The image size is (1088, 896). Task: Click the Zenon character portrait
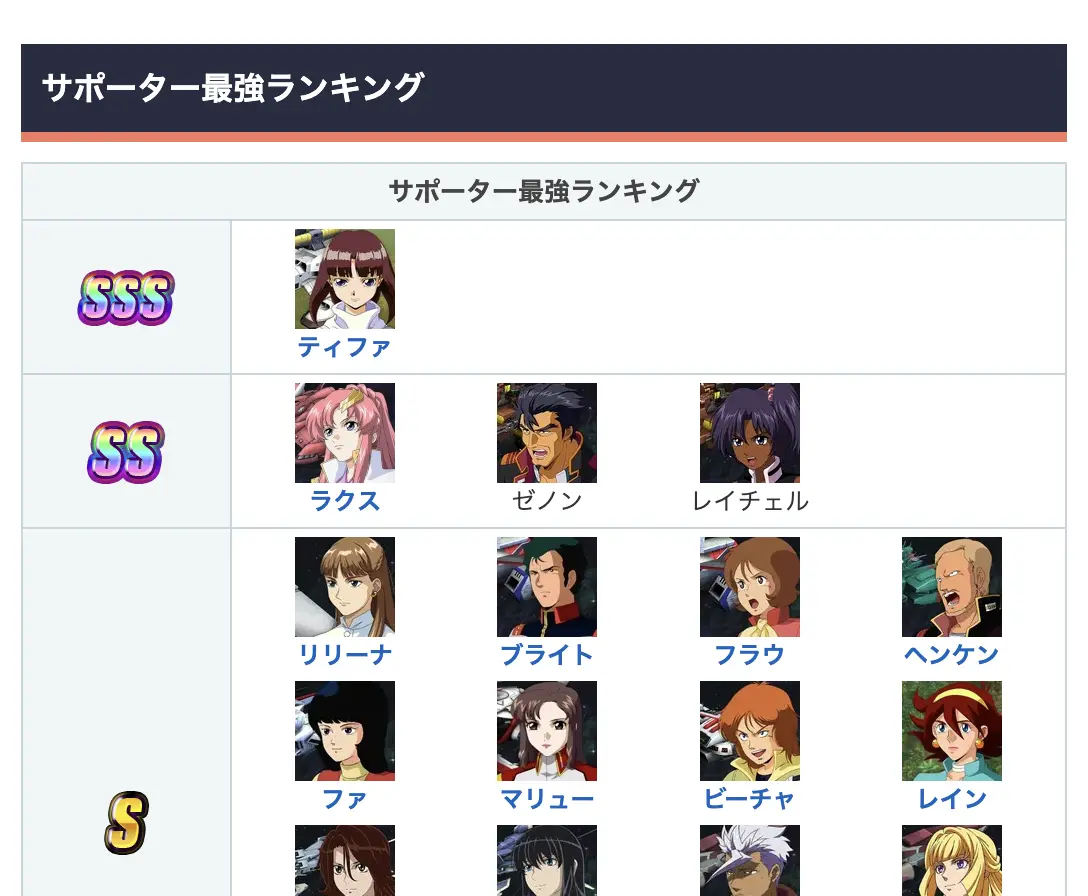point(547,433)
